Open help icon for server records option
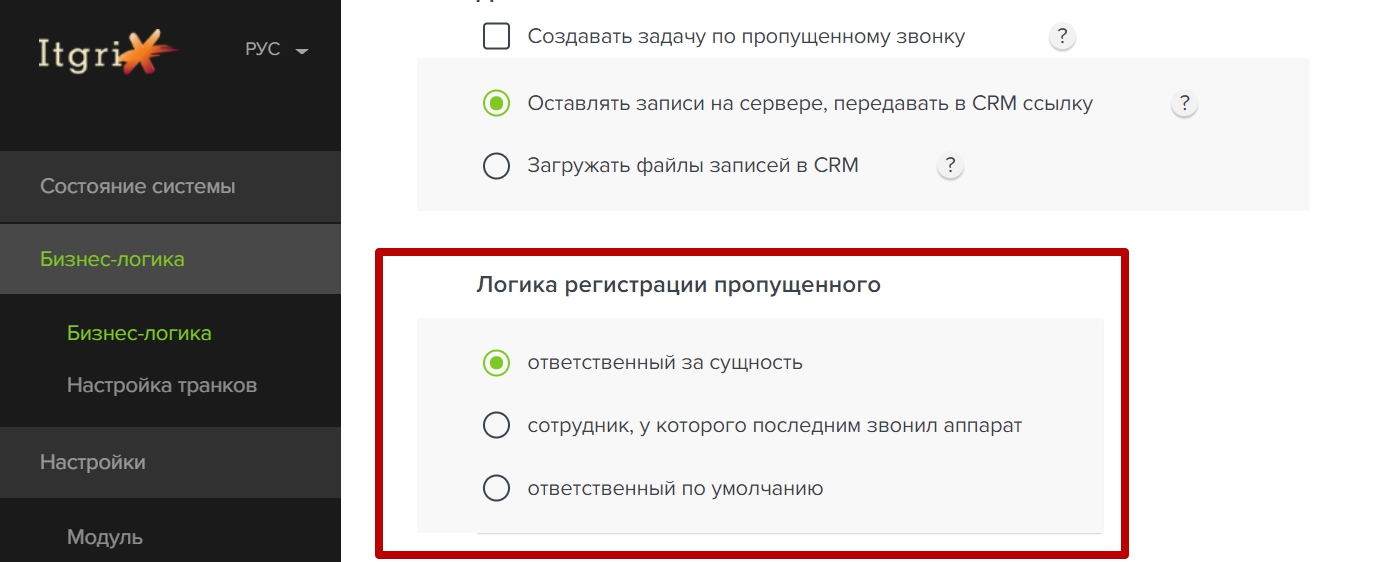Viewport: 1376px width, 562px height. tap(1184, 103)
